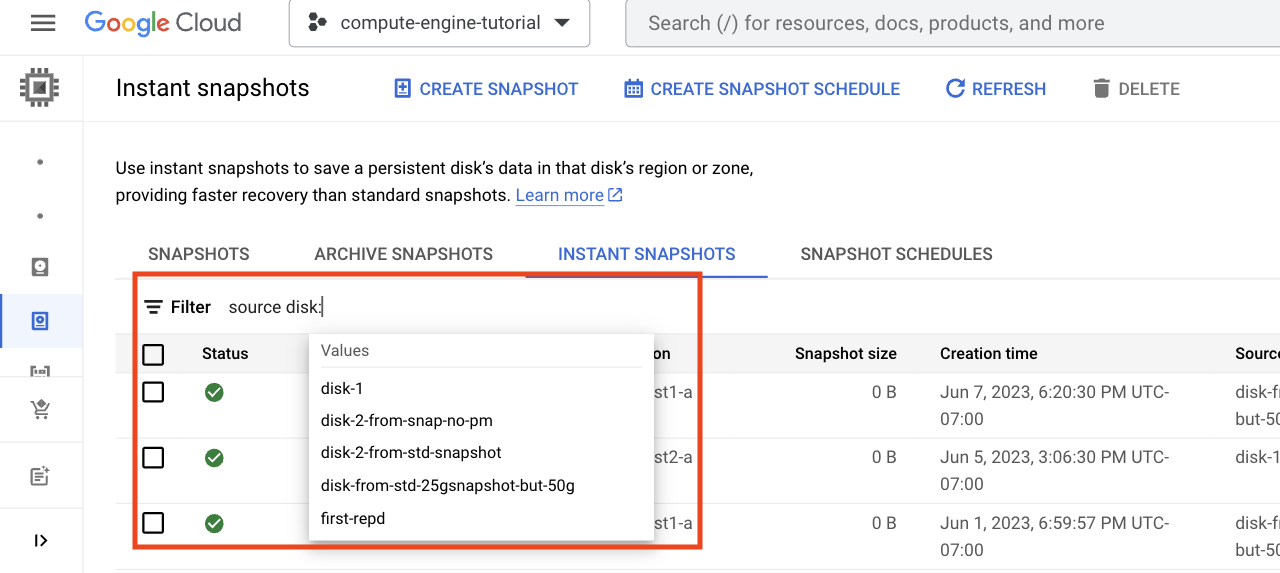Expand the collapsed side navigation panel
The image size is (1280, 573).
[40, 541]
